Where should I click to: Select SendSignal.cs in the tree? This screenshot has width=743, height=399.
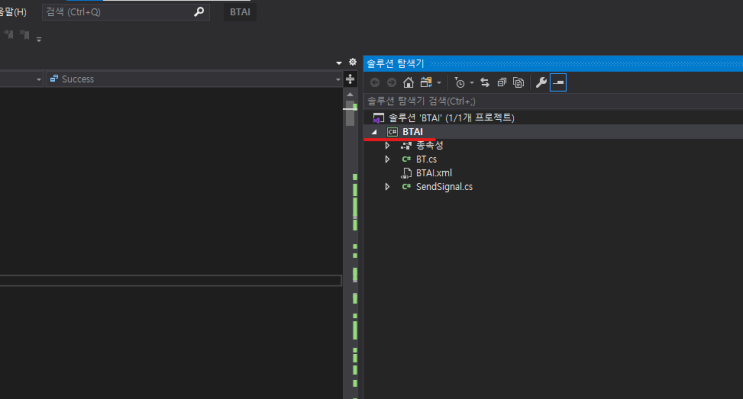[x=444, y=187]
